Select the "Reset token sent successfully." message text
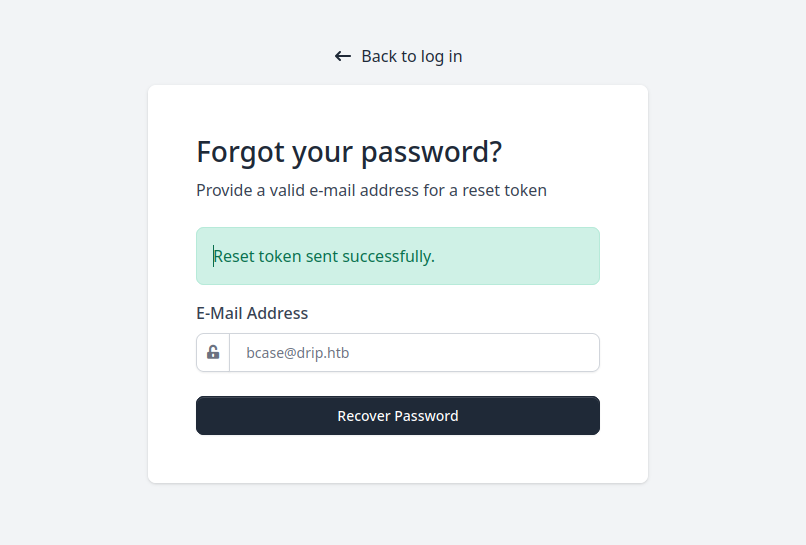806x545 pixels. (324, 256)
